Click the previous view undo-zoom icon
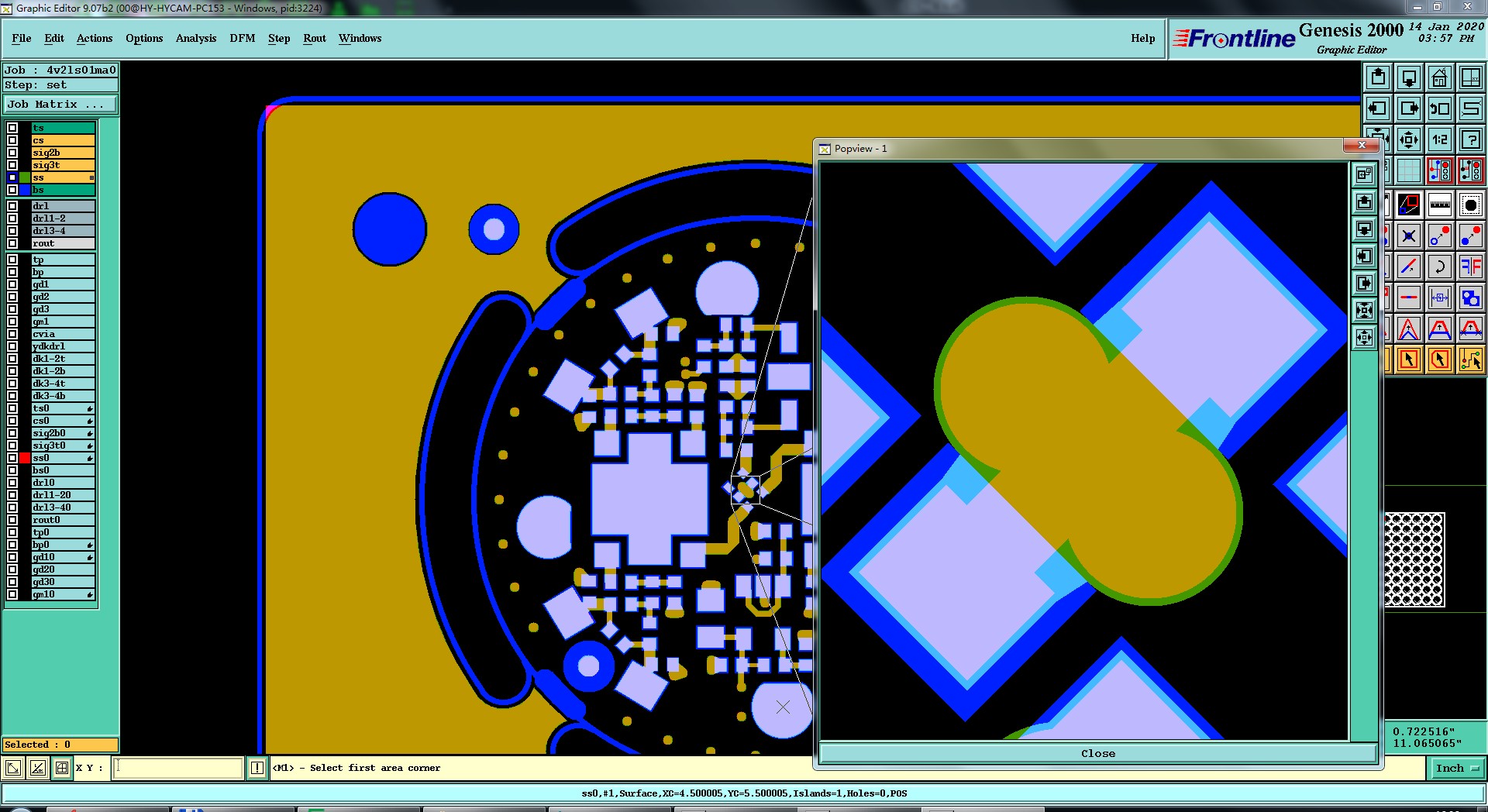 click(1440, 108)
